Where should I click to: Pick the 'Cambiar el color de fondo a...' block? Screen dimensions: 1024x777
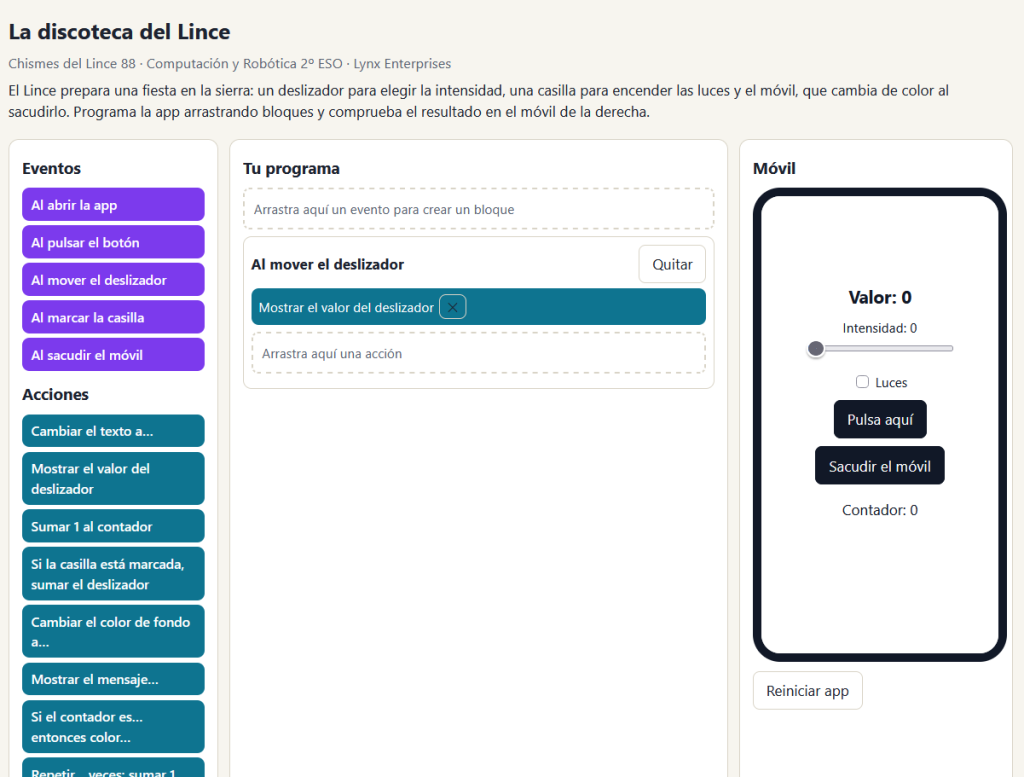[113, 631]
